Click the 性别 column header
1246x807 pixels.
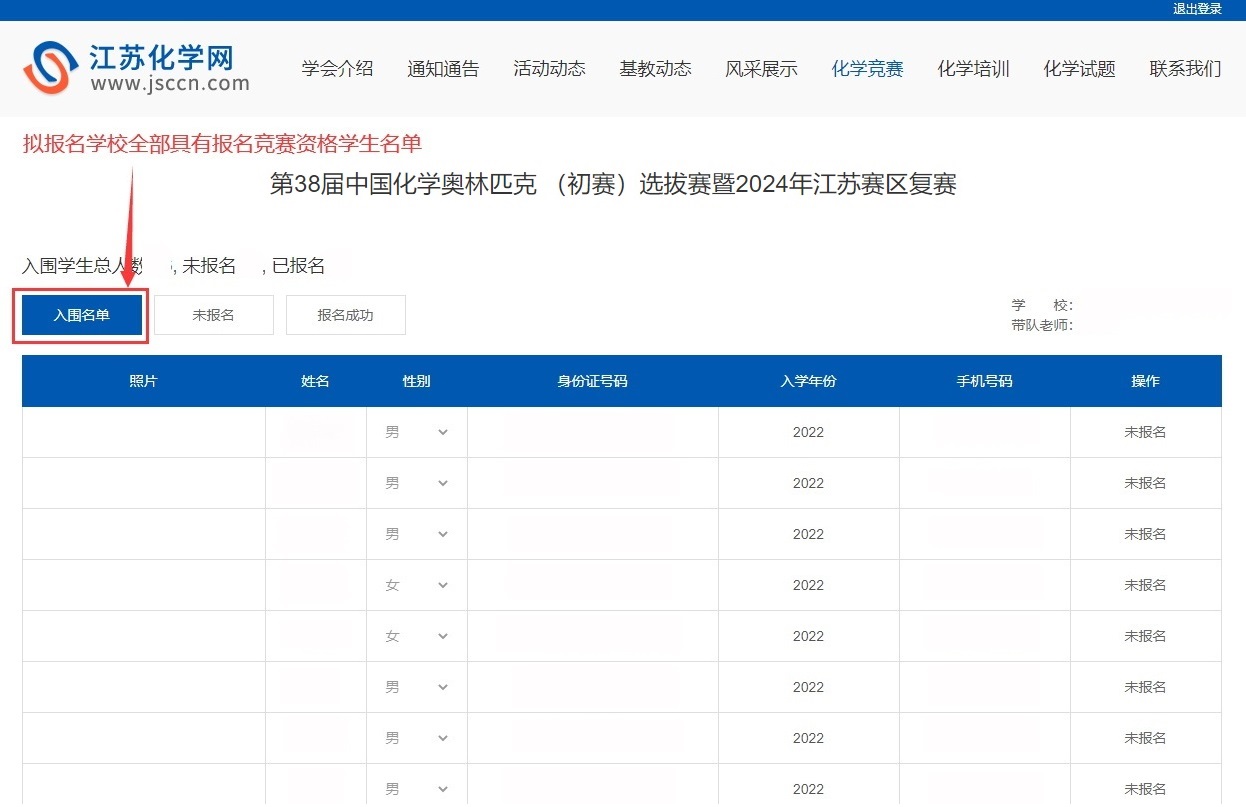point(417,381)
